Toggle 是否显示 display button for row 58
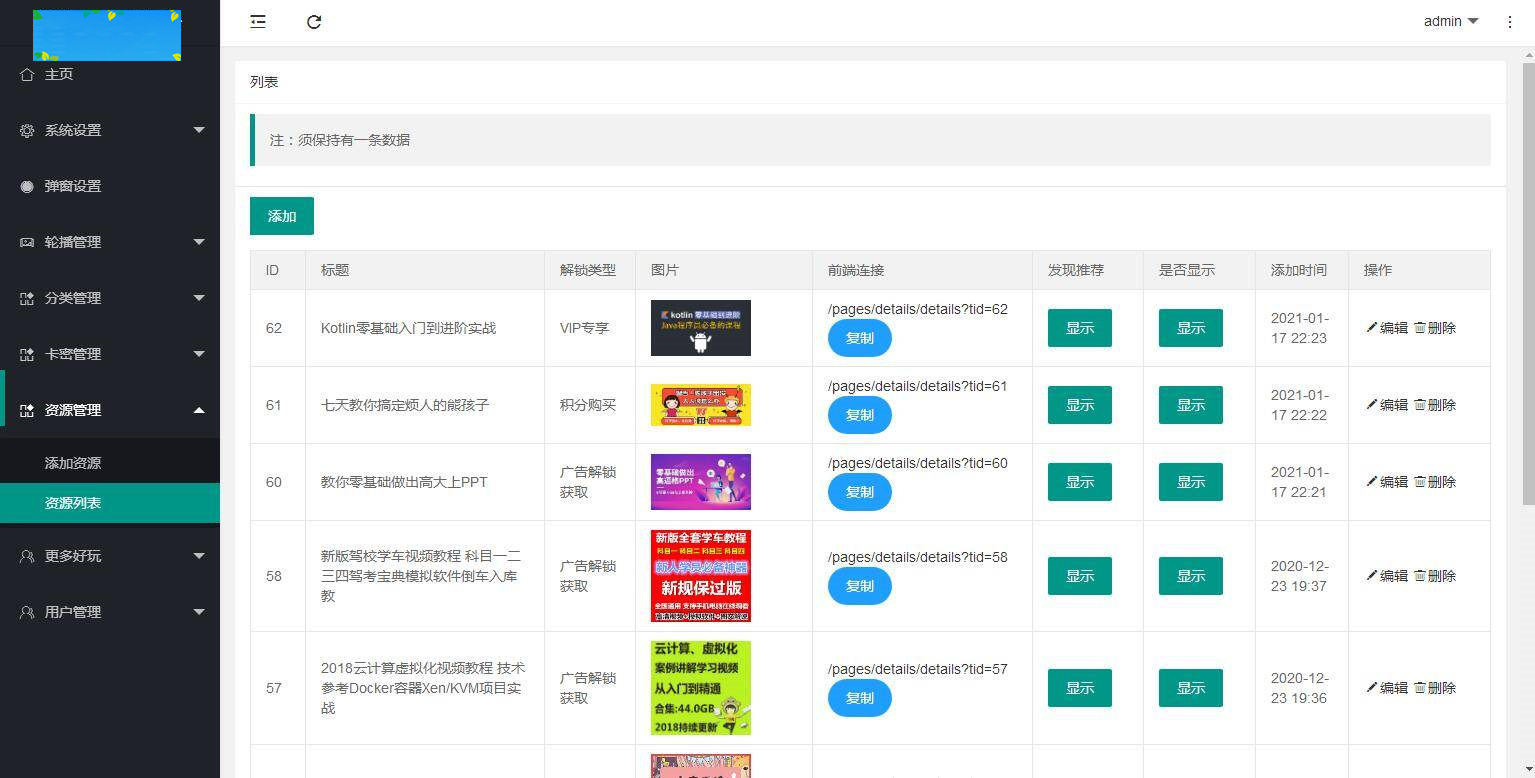This screenshot has width=1535, height=778. coord(1190,576)
